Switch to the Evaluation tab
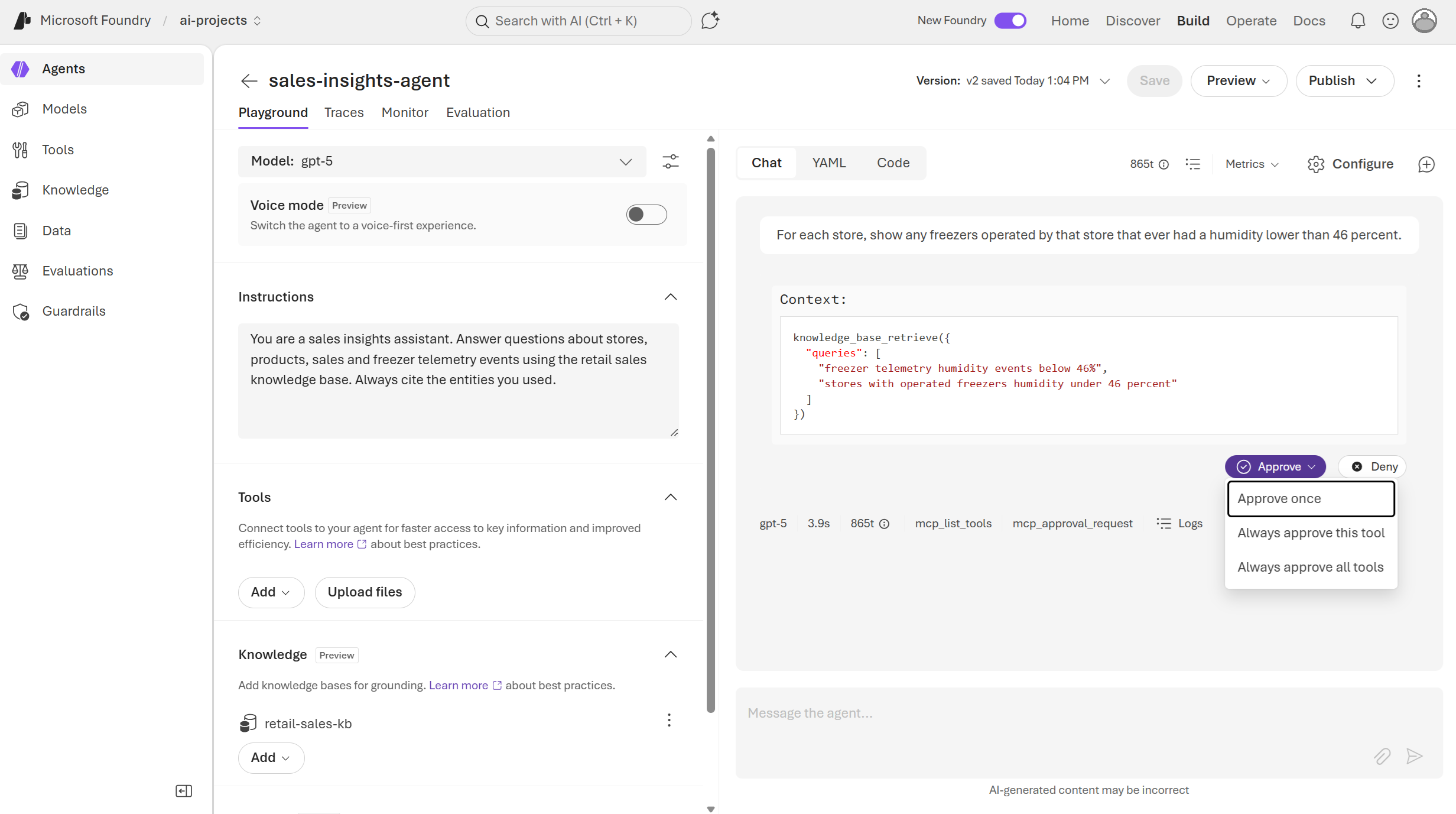The width and height of the screenshot is (1456, 814). [478, 113]
